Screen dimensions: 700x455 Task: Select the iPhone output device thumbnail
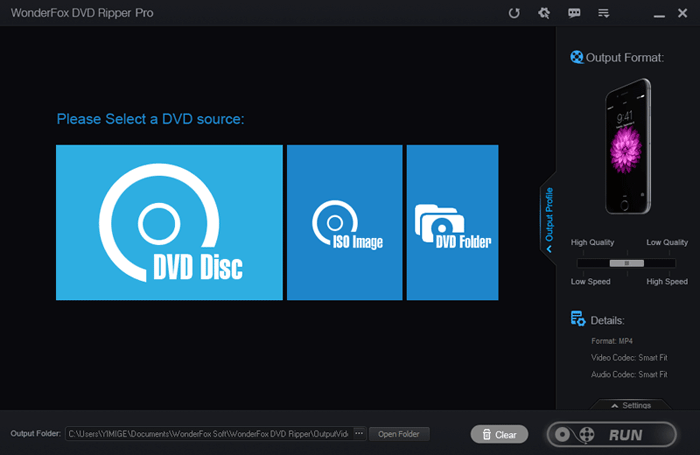(x=628, y=146)
